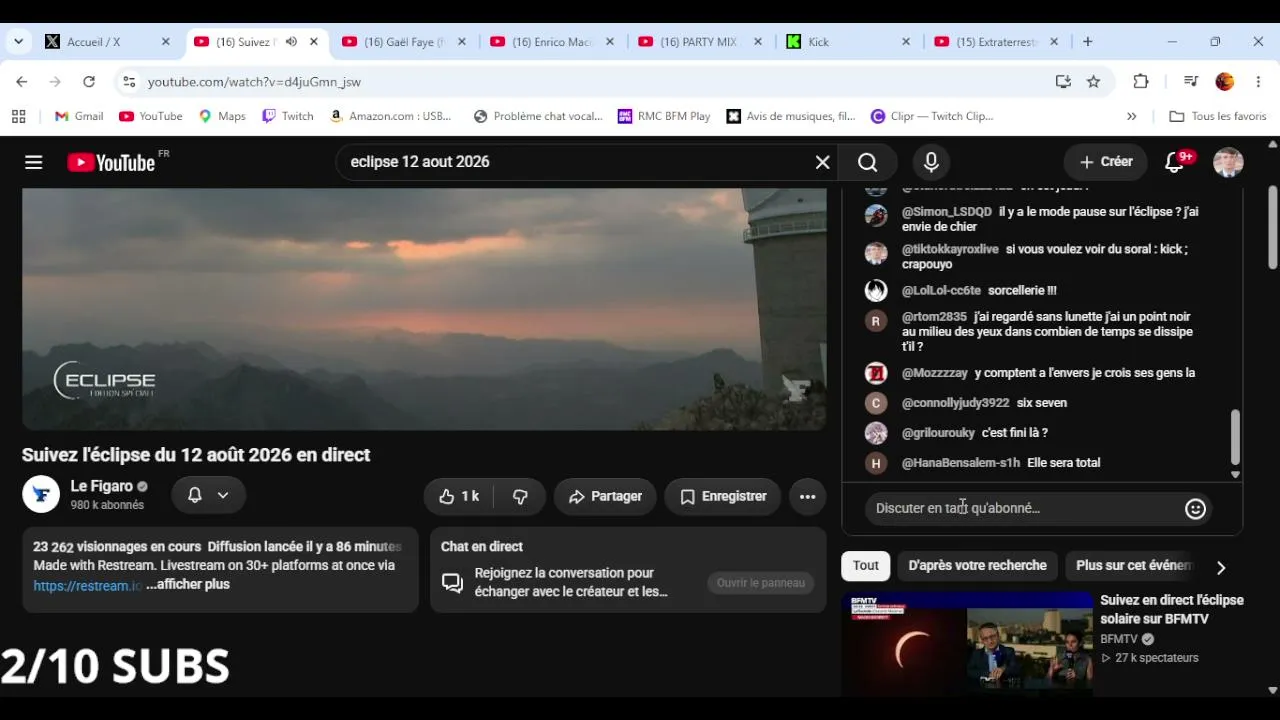The width and height of the screenshot is (1280, 720).
Task: Open a new browser tab
Action: [x=1088, y=42]
